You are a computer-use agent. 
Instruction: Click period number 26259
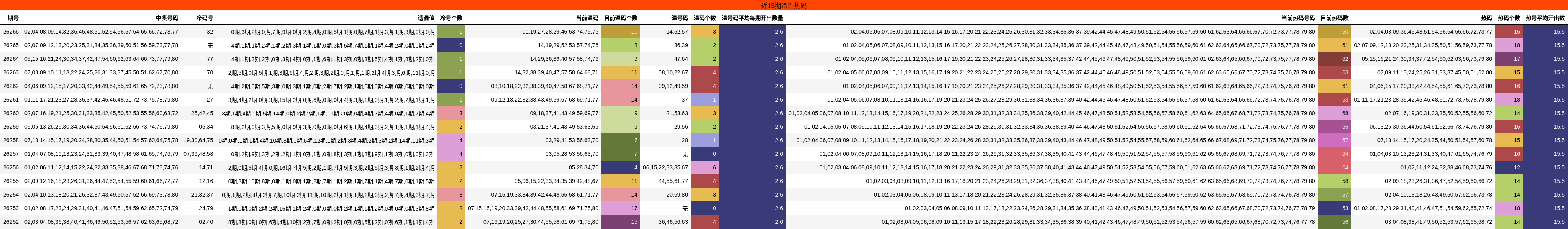click(11, 126)
